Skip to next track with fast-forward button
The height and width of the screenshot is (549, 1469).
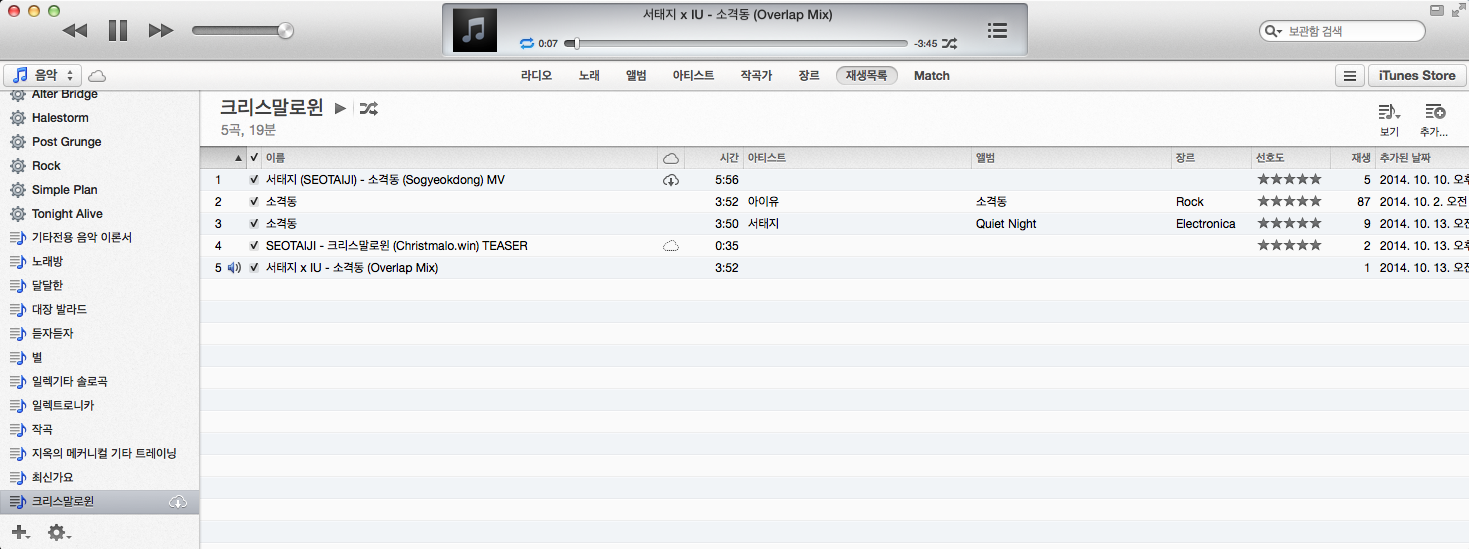coord(161,31)
